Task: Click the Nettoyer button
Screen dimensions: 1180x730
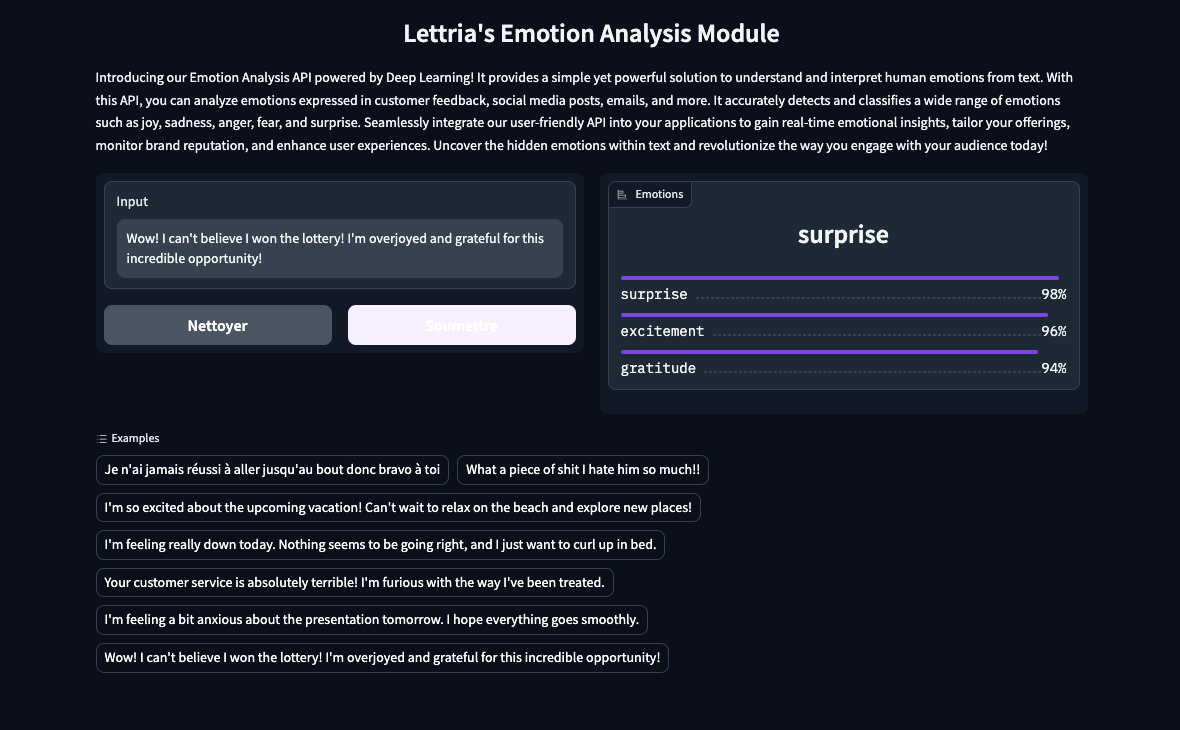Action: [x=217, y=324]
